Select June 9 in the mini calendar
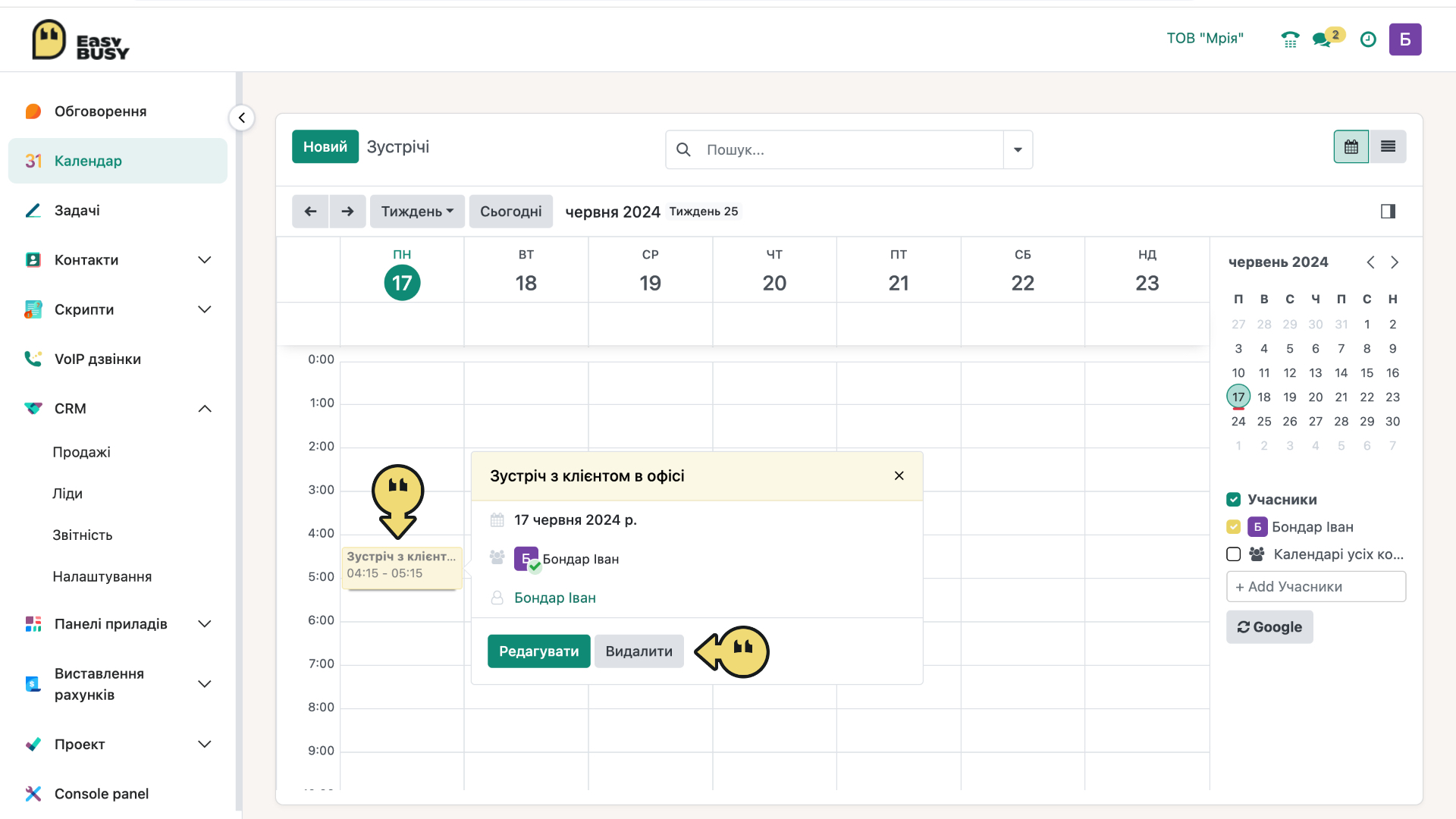Image resolution: width=1456 pixels, height=819 pixels. (x=1393, y=349)
